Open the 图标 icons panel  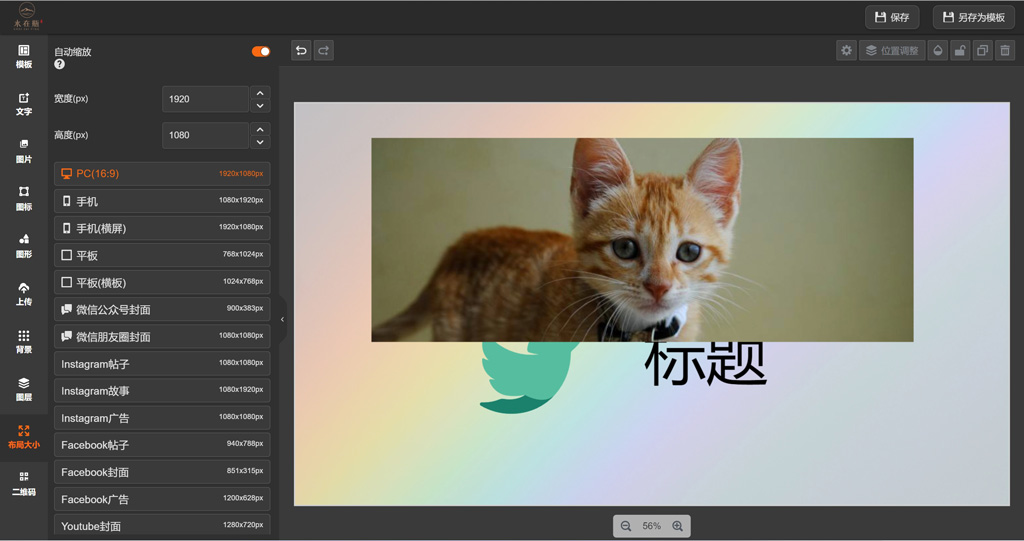click(x=24, y=199)
